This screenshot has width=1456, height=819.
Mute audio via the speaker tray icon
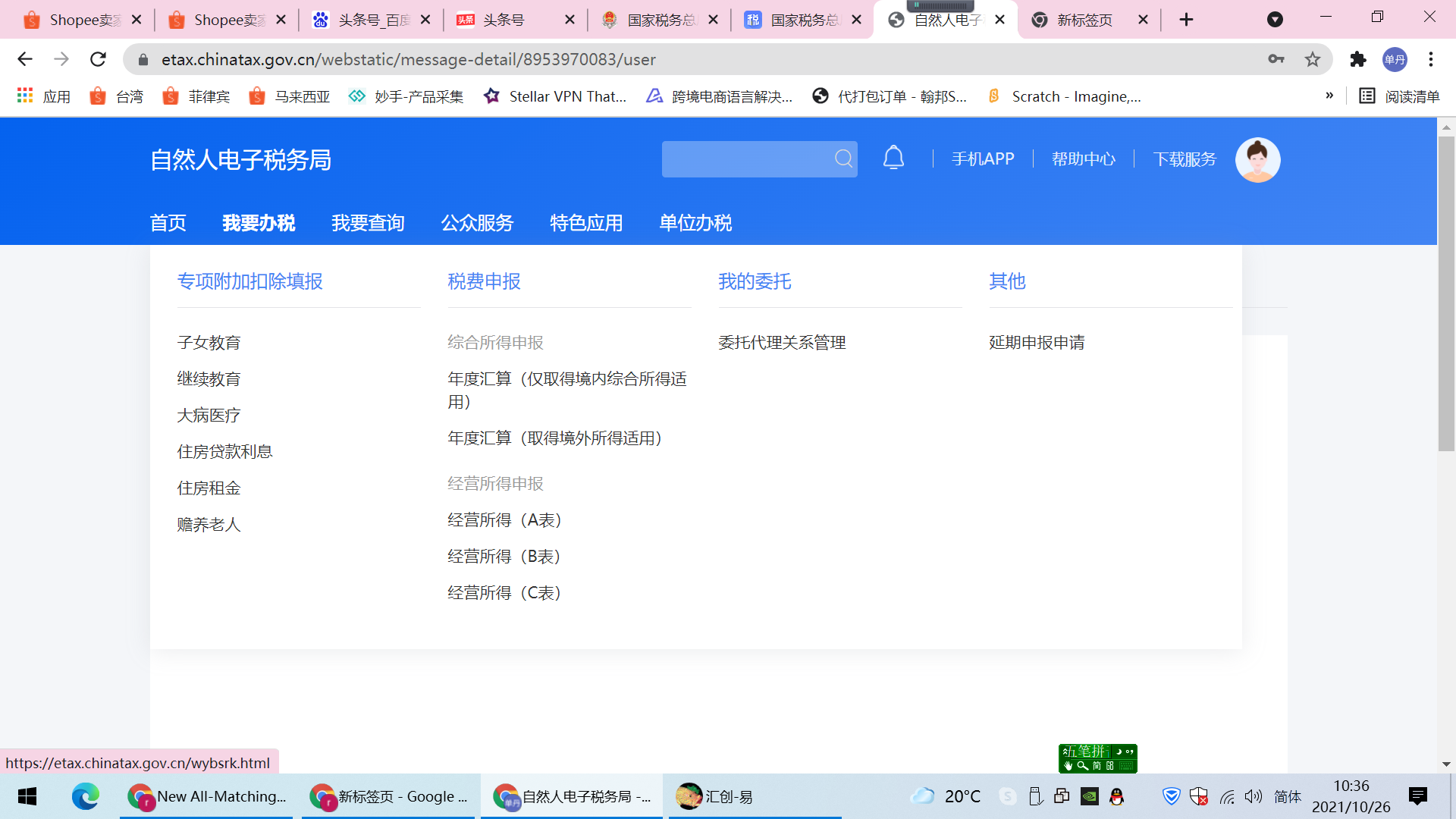click(x=1253, y=797)
